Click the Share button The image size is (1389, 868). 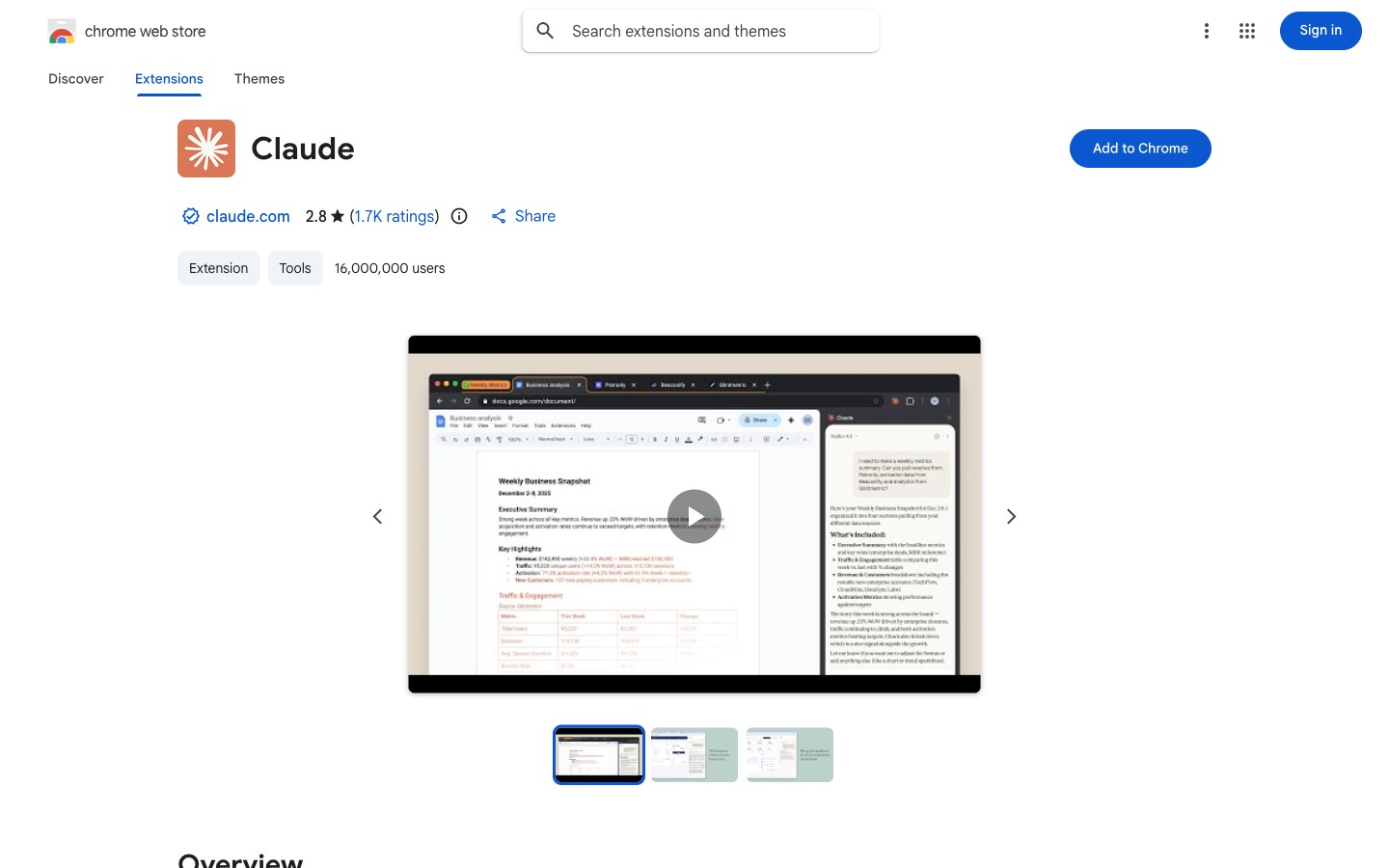523,216
